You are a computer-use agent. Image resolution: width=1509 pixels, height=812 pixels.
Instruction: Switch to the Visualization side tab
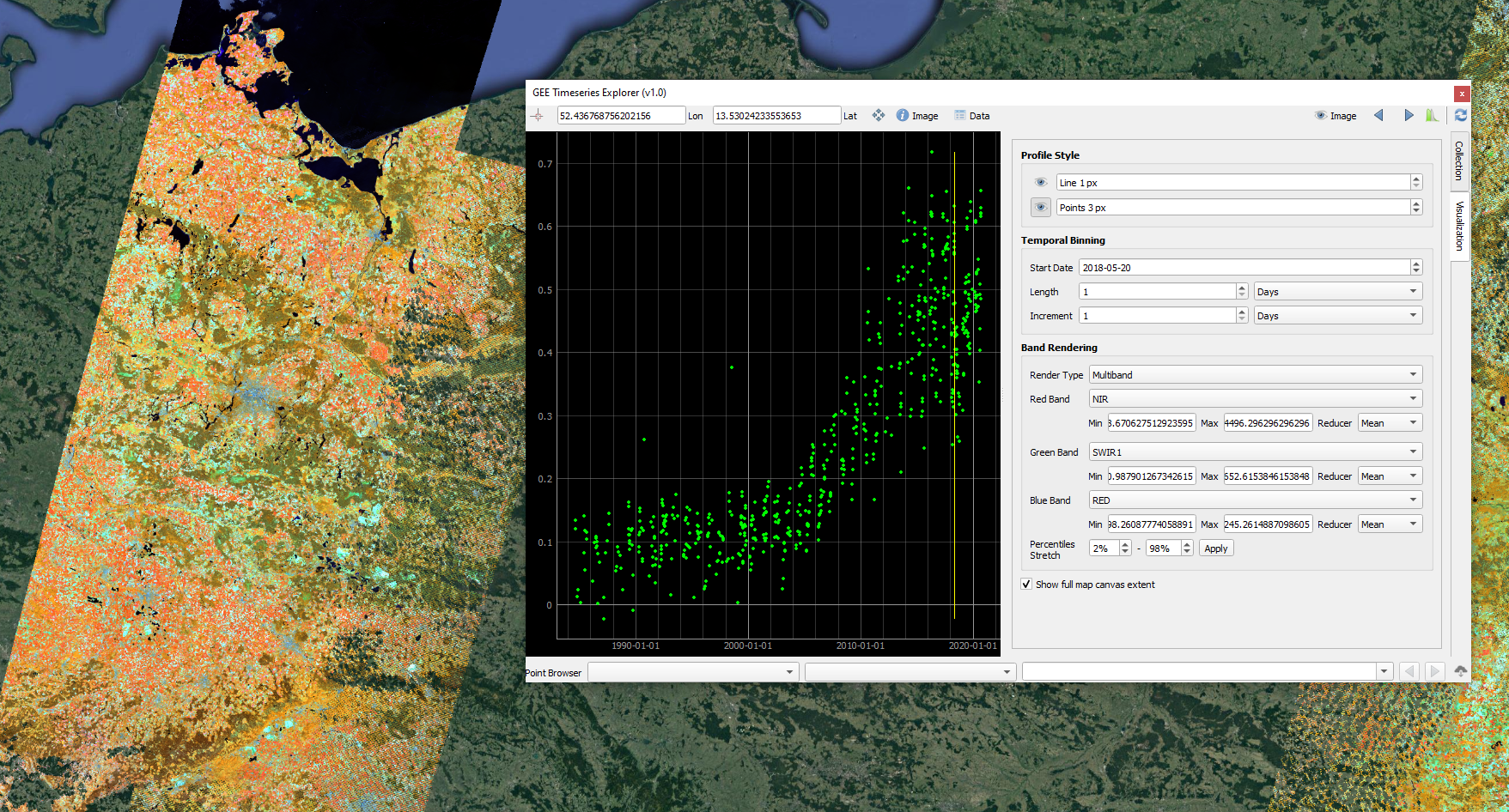[1458, 227]
